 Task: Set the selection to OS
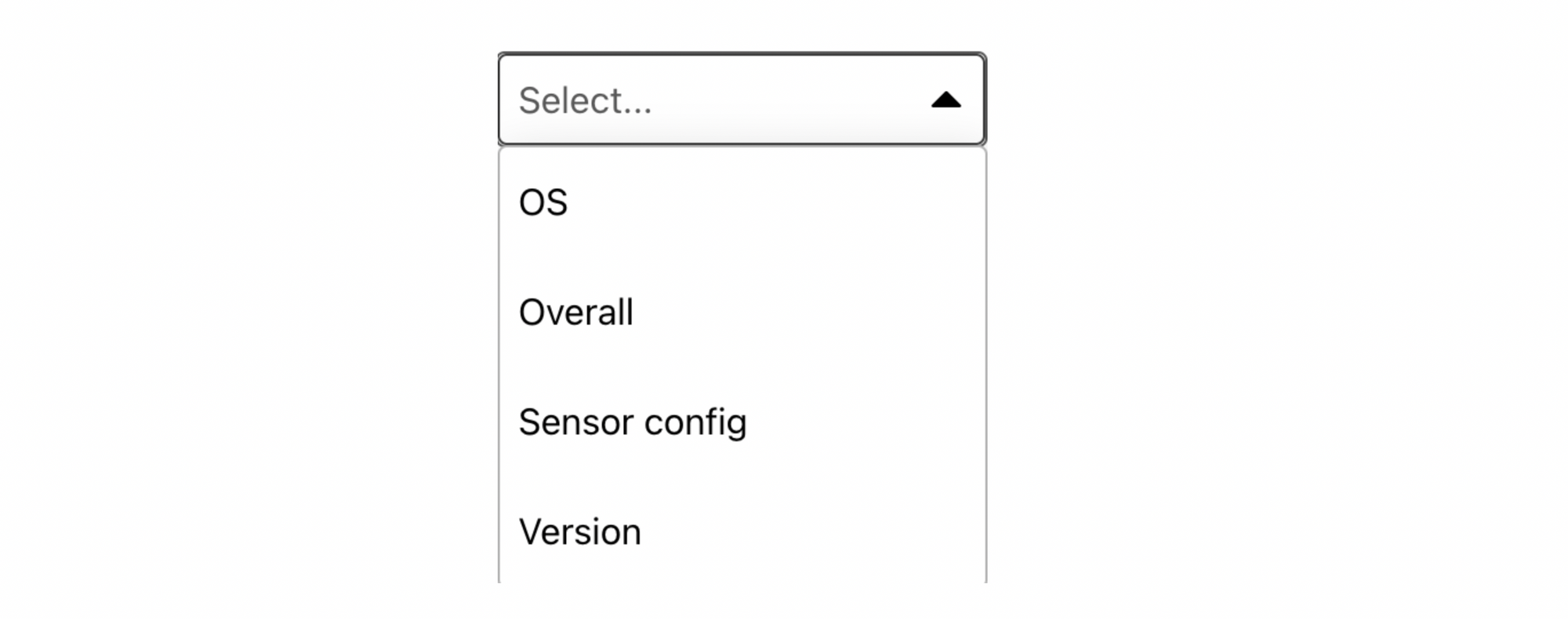(x=543, y=202)
